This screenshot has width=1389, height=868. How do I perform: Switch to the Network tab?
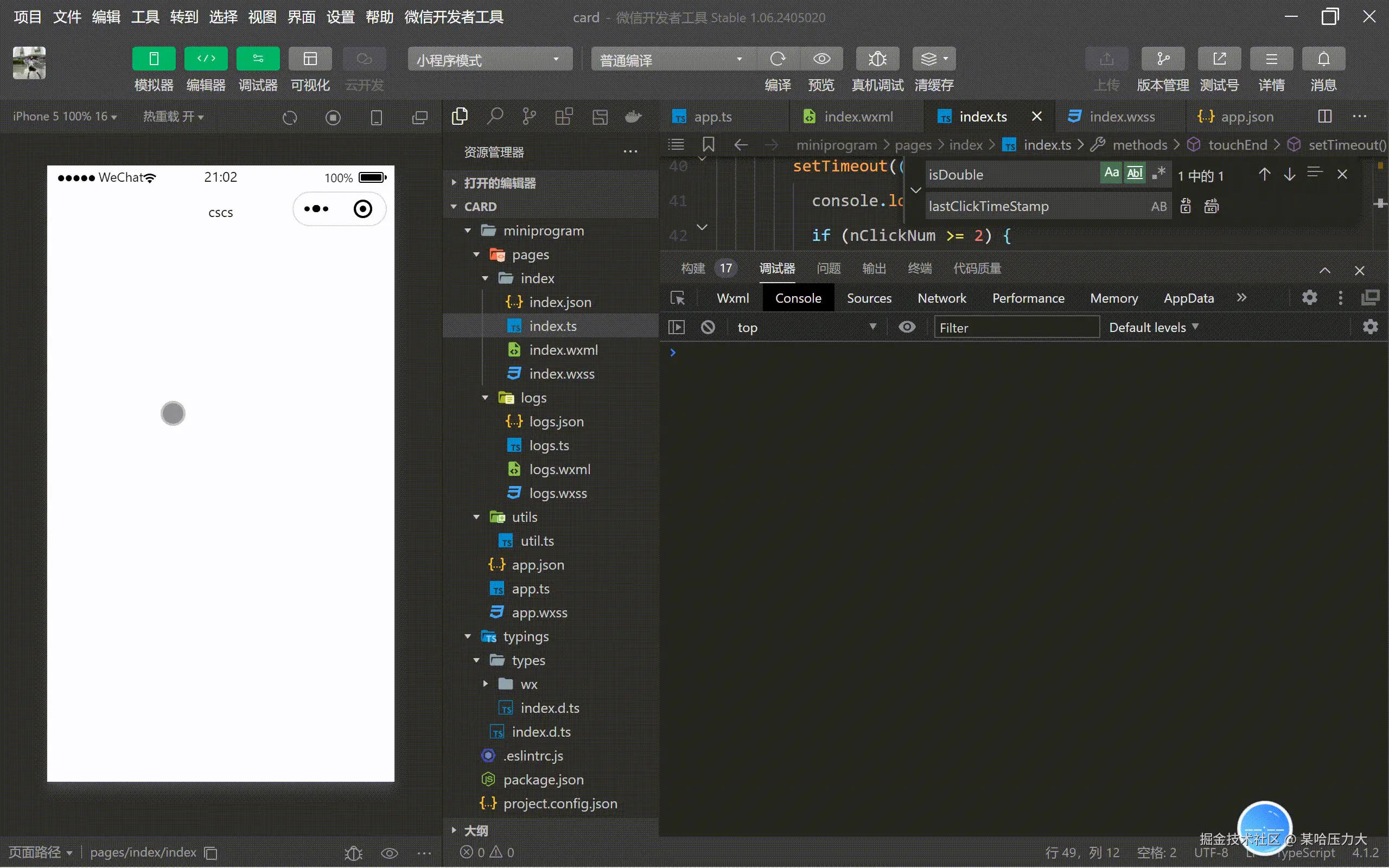[x=941, y=298]
